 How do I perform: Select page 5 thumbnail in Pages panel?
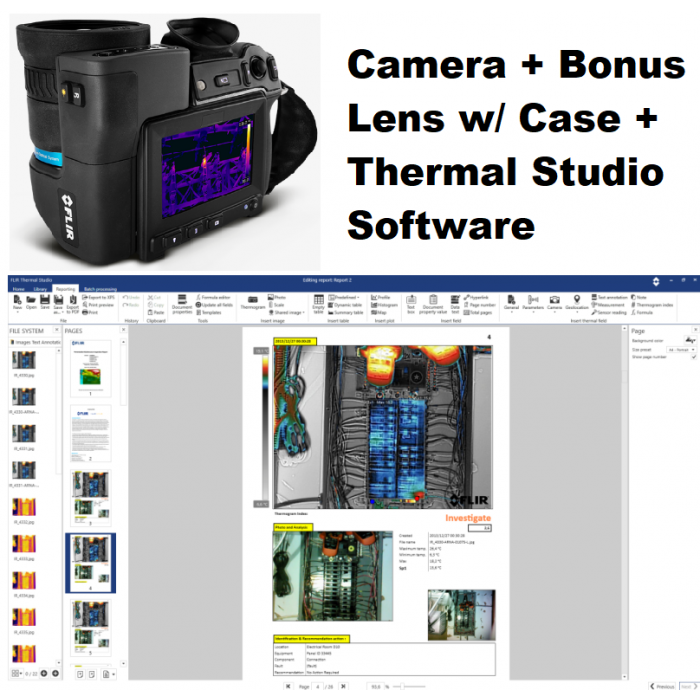click(x=91, y=628)
